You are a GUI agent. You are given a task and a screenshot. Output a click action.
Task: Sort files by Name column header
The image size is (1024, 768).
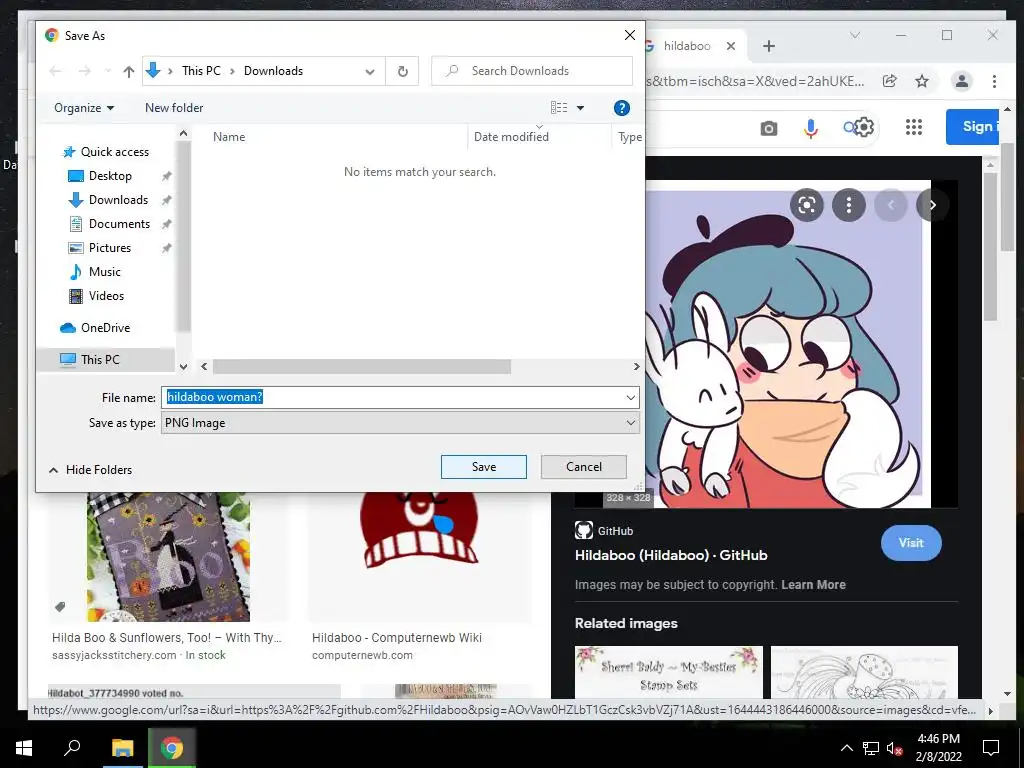tap(229, 136)
